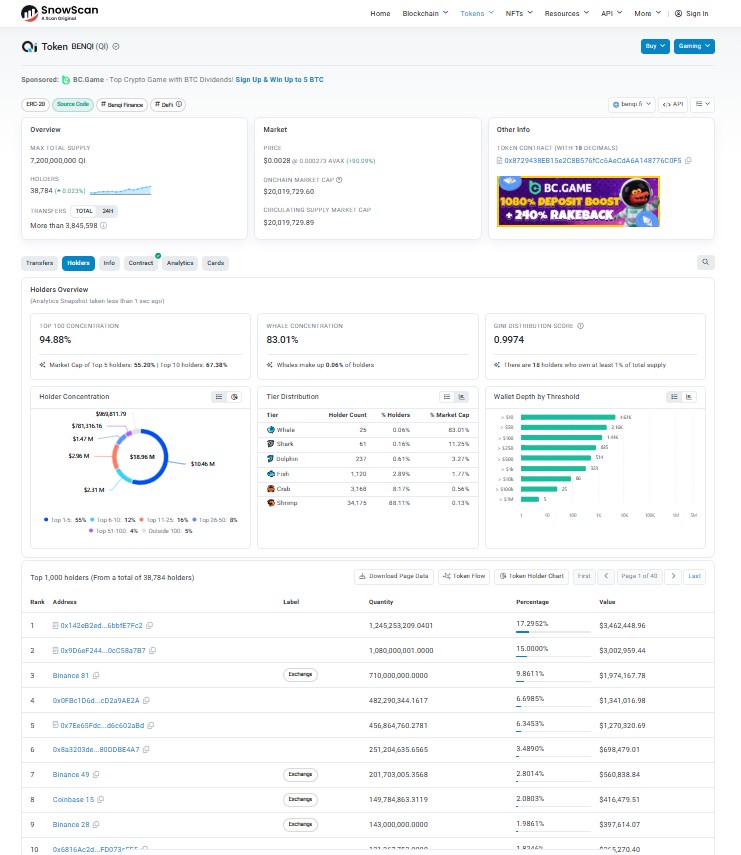Viewport: 741px width, 855px height.
Task: Select TOTAL transfers toggle
Action: pos(84,211)
